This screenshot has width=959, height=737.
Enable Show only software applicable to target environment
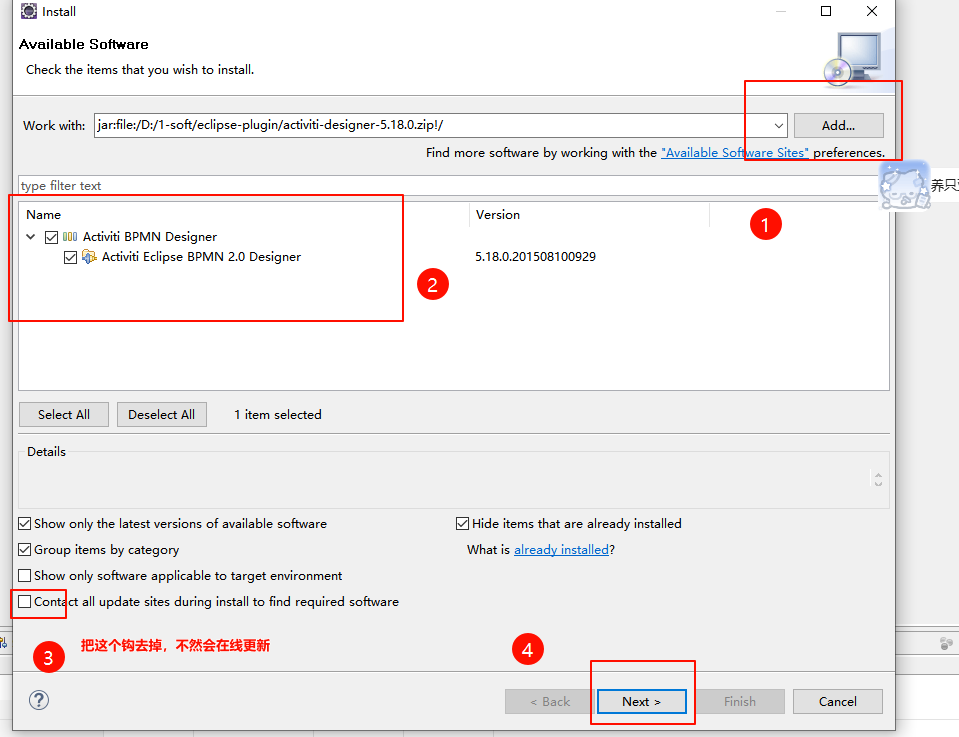pos(24,576)
